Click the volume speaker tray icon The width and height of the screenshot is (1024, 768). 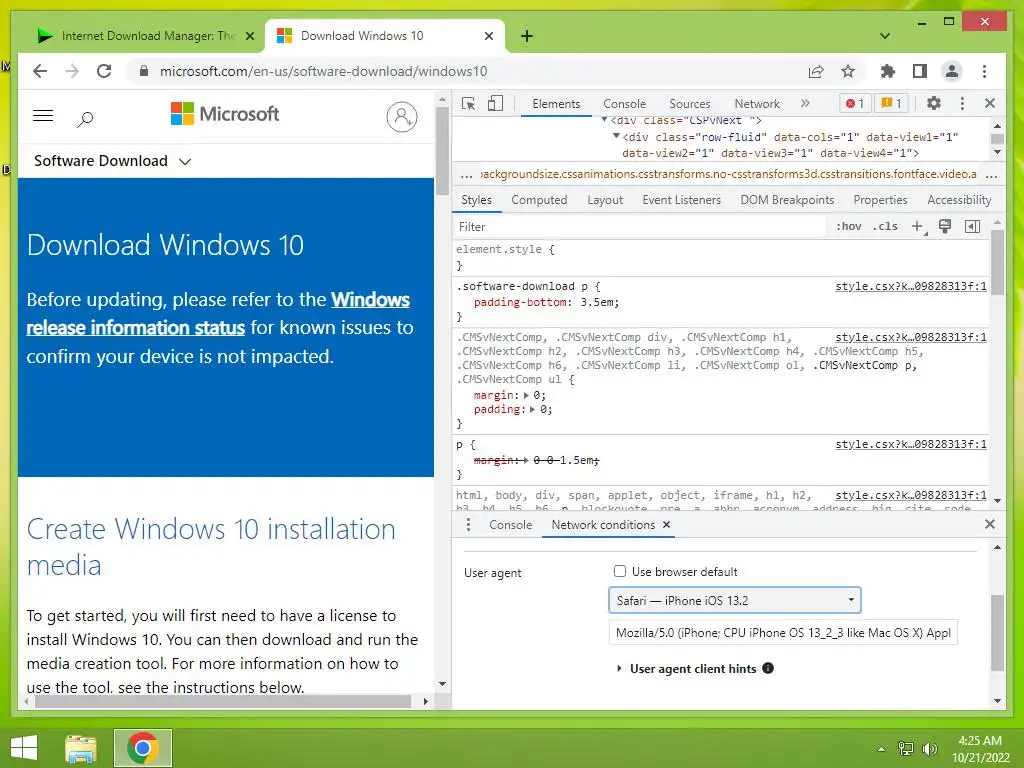tap(930, 748)
